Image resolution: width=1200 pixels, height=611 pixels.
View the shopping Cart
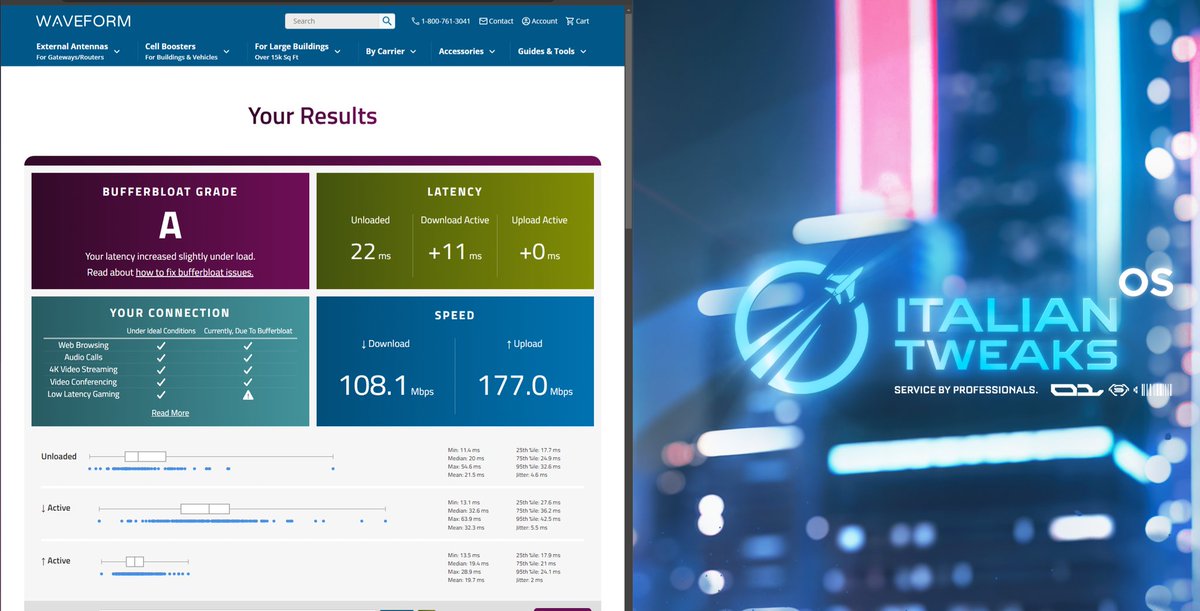577,21
